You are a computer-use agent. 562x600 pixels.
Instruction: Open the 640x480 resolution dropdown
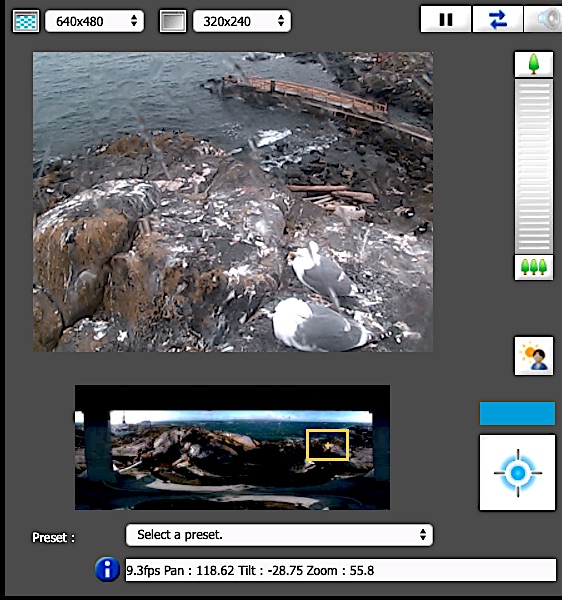point(94,21)
